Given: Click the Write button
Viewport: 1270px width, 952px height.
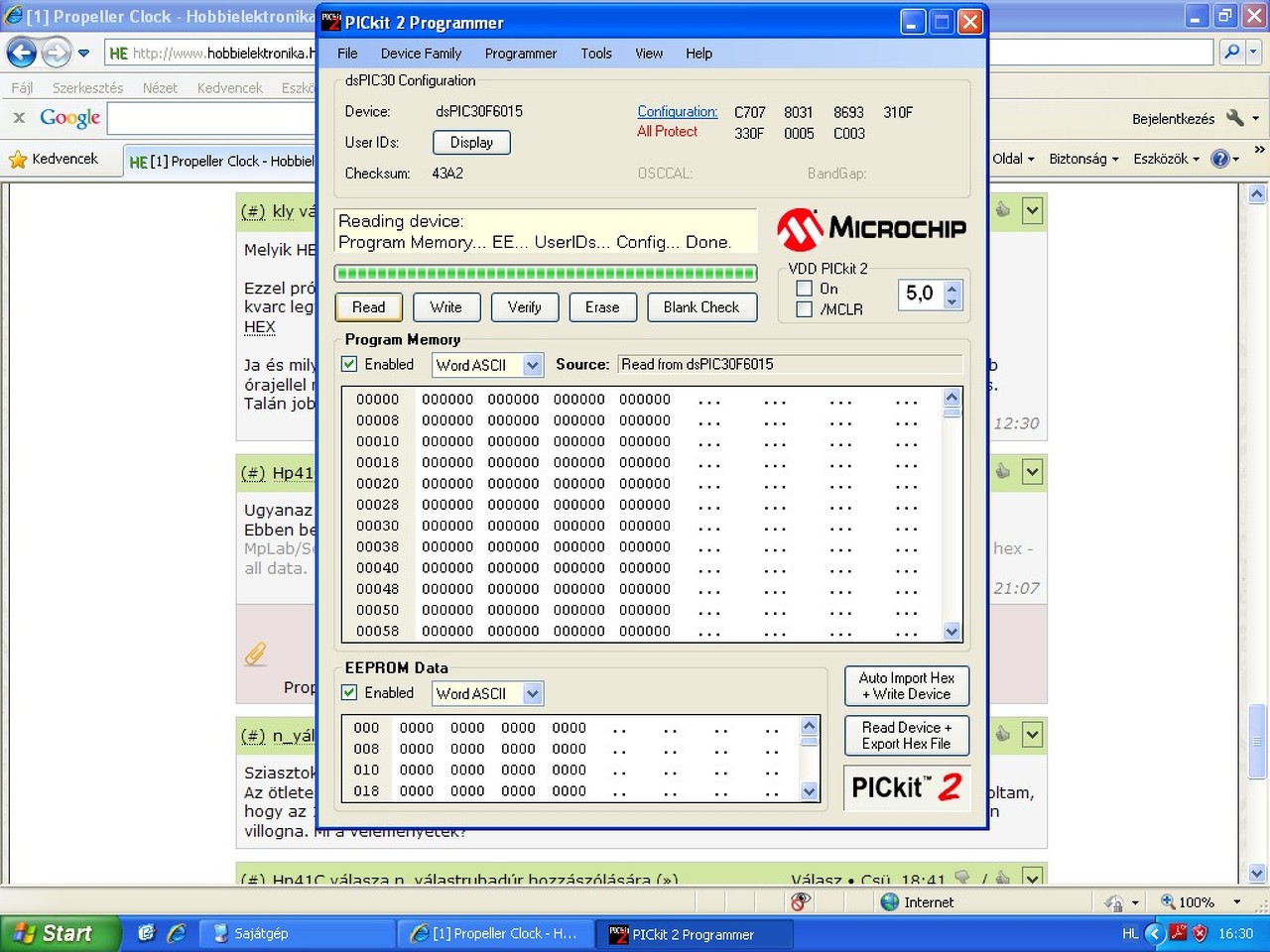Looking at the screenshot, I should click(x=446, y=307).
